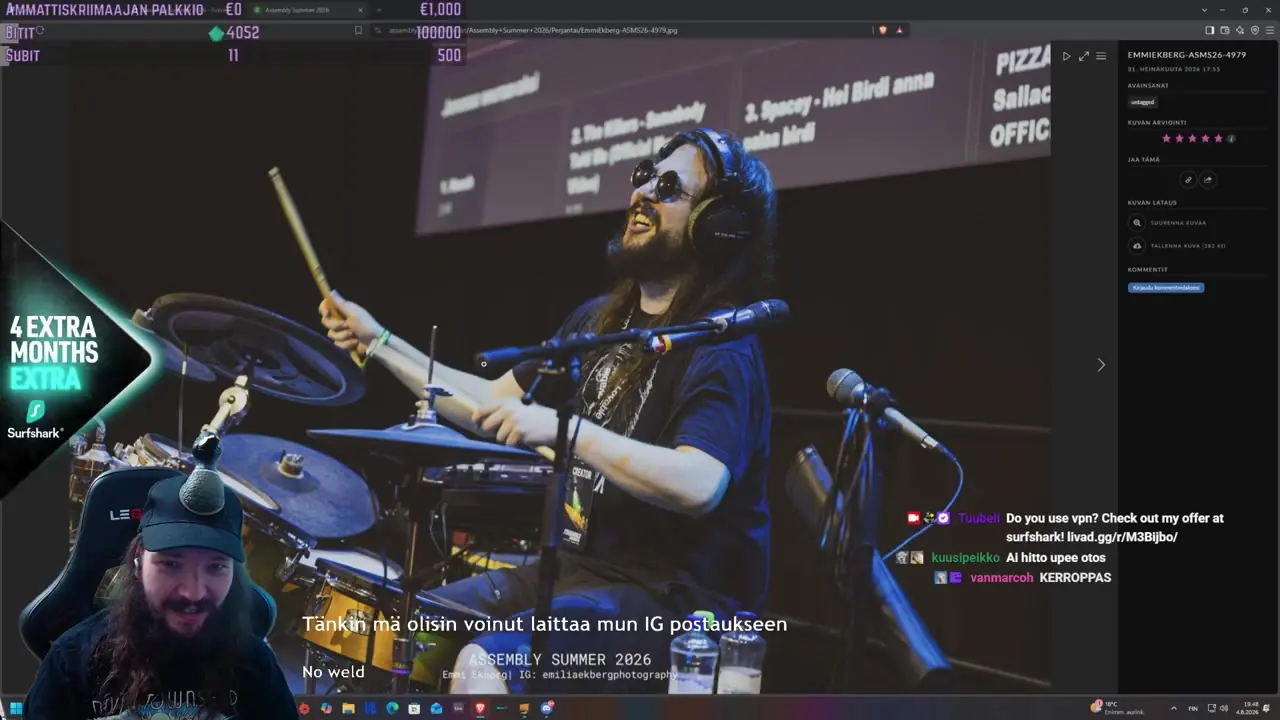Open the browser VPN shield icon

(1255, 30)
